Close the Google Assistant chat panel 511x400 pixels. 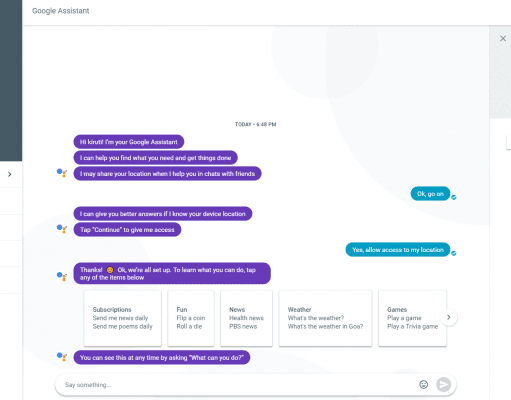tap(503, 39)
